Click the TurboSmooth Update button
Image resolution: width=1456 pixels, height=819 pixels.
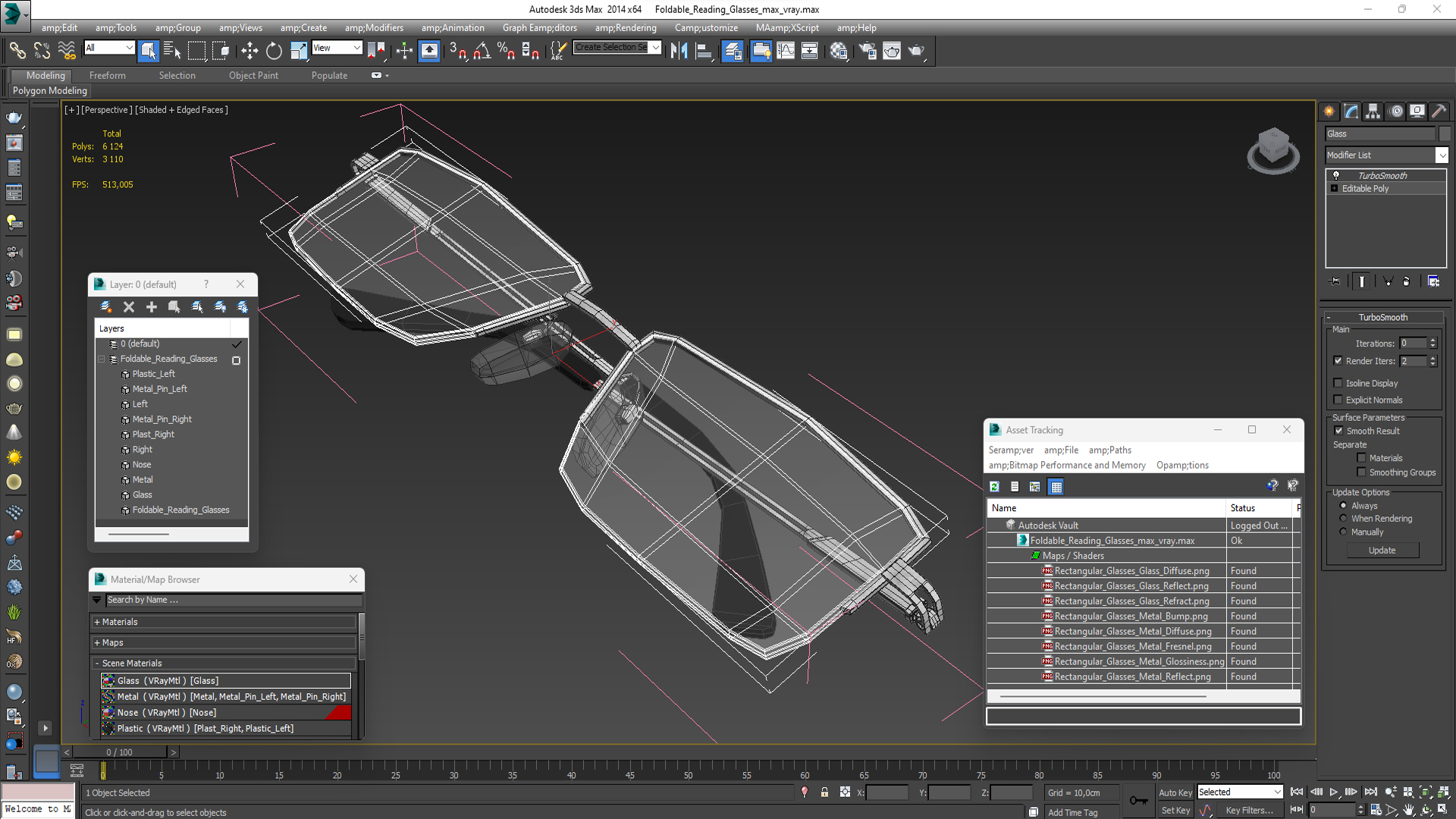click(1382, 551)
